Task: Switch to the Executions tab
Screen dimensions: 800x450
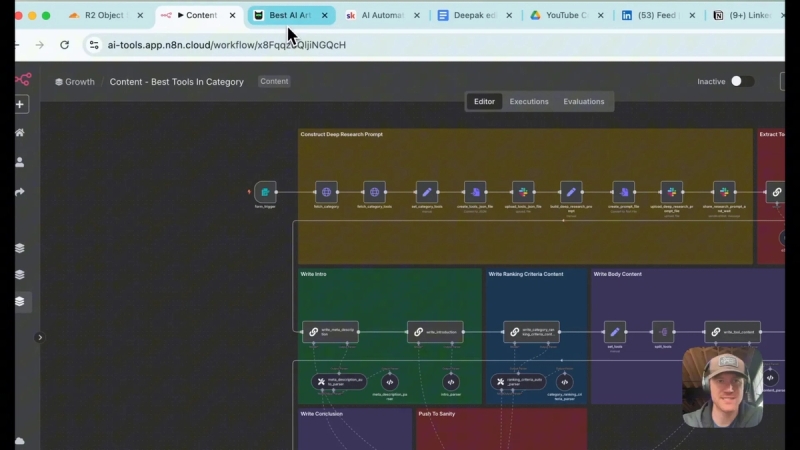Action: point(529,102)
